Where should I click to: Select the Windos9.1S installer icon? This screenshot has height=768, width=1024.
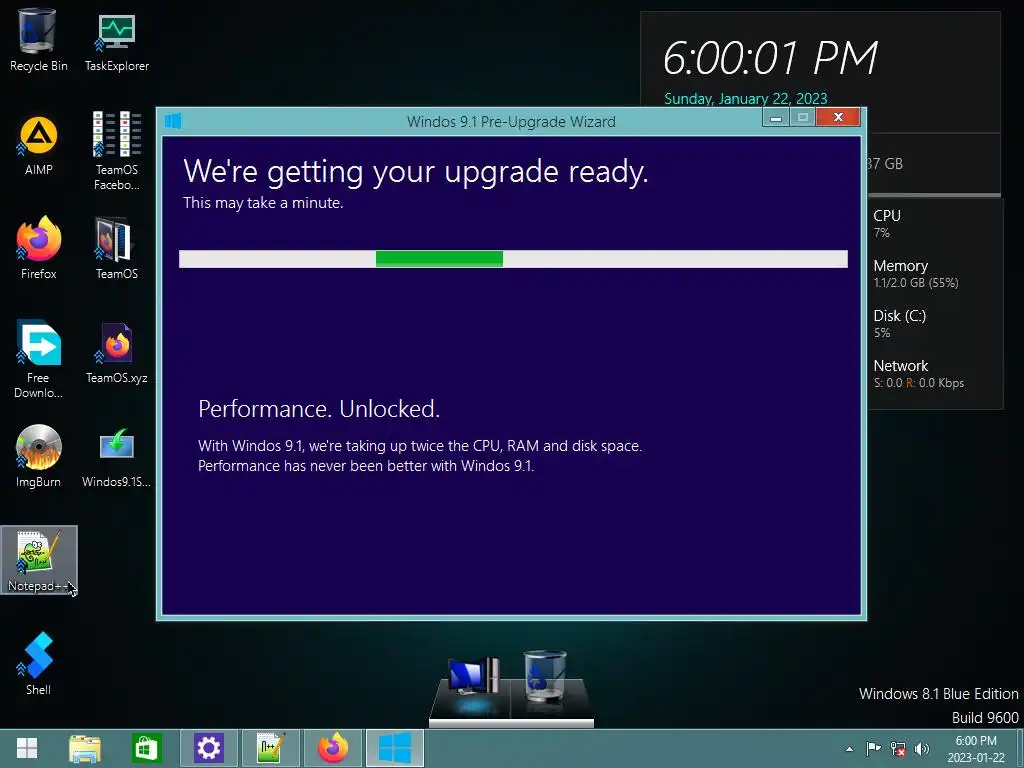point(116,456)
